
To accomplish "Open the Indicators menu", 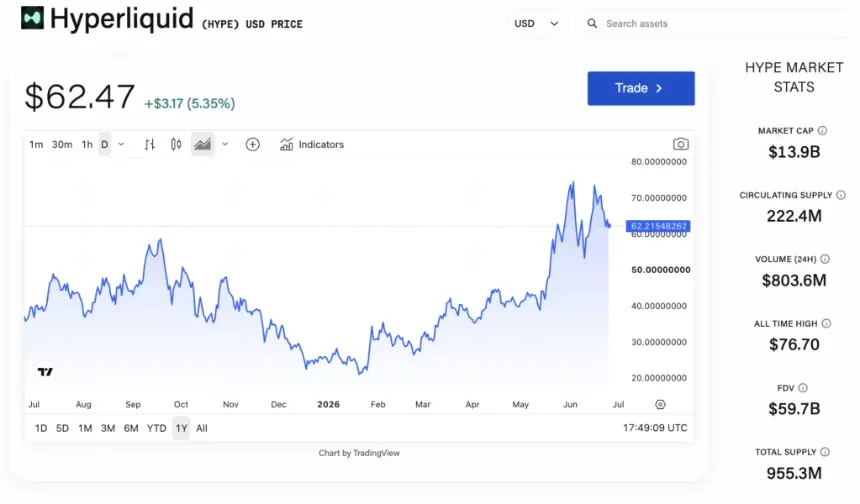I will click(312, 144).
